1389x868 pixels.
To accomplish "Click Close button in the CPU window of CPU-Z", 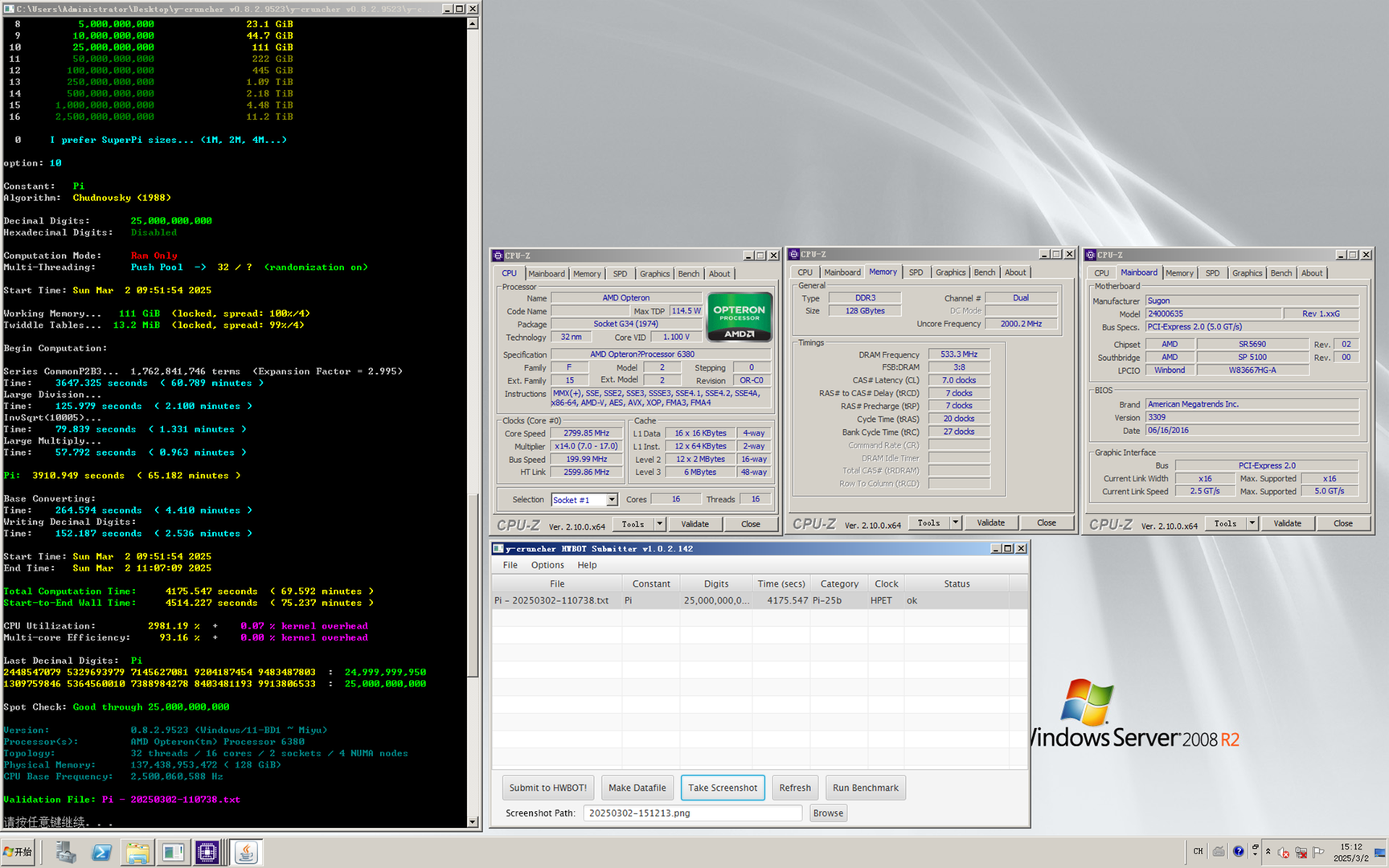I will click(751, 524).
